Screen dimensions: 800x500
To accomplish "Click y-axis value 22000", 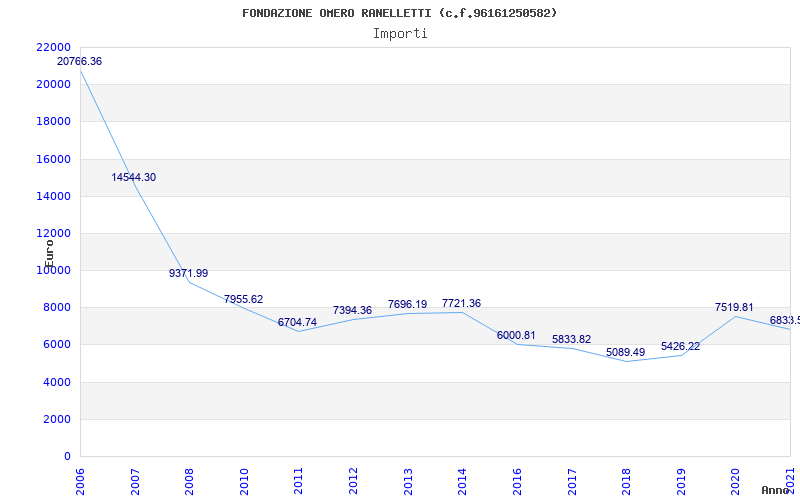I will [x=54, y=47].
